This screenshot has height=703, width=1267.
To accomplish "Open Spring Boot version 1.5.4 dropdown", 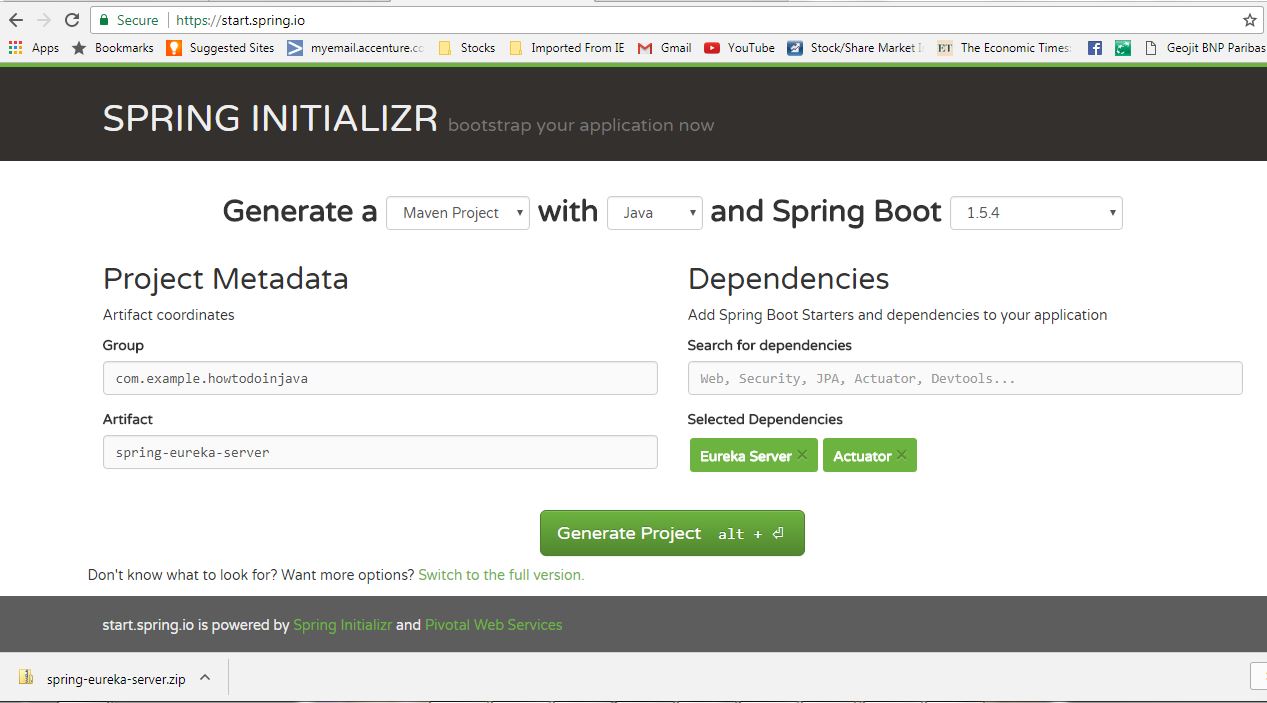I will point(1036,213).
